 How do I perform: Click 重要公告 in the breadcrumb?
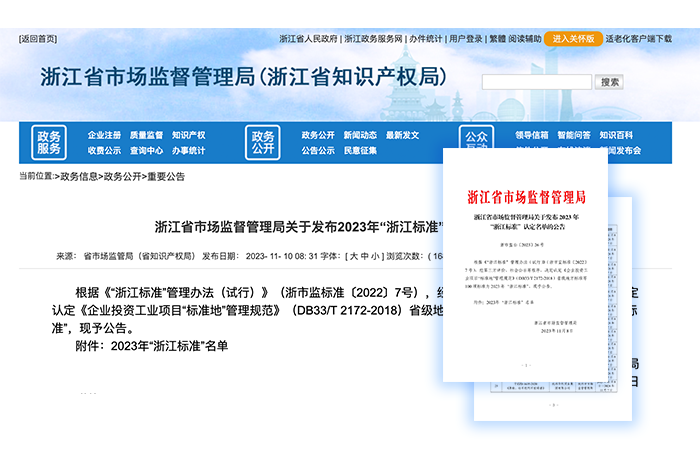click(x=166, y=176)
